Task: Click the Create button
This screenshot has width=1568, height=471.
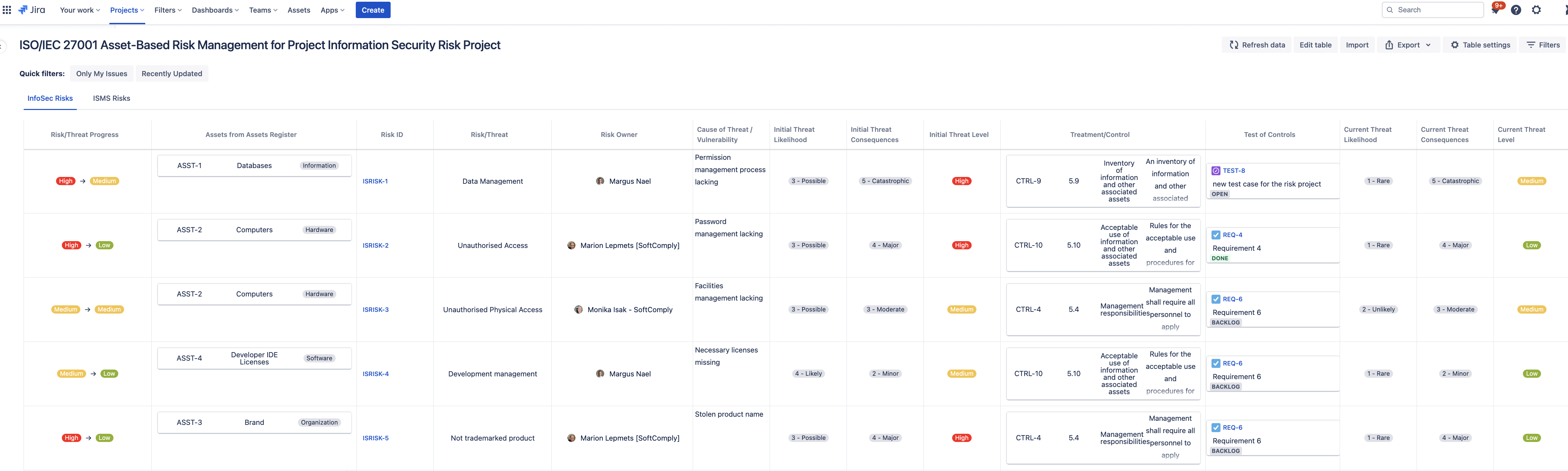Action: tap(373, 10)
